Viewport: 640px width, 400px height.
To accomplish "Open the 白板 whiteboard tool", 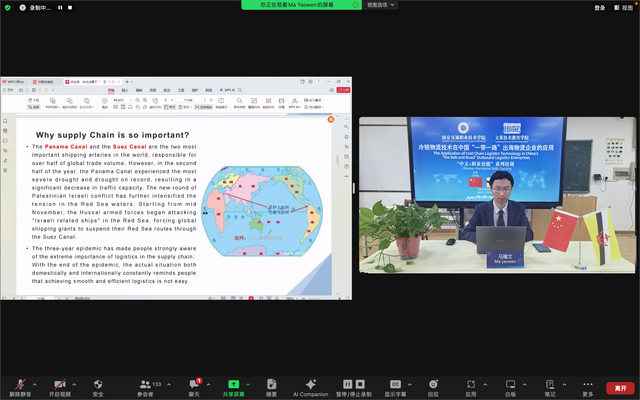I will click(x=510, y=386).
